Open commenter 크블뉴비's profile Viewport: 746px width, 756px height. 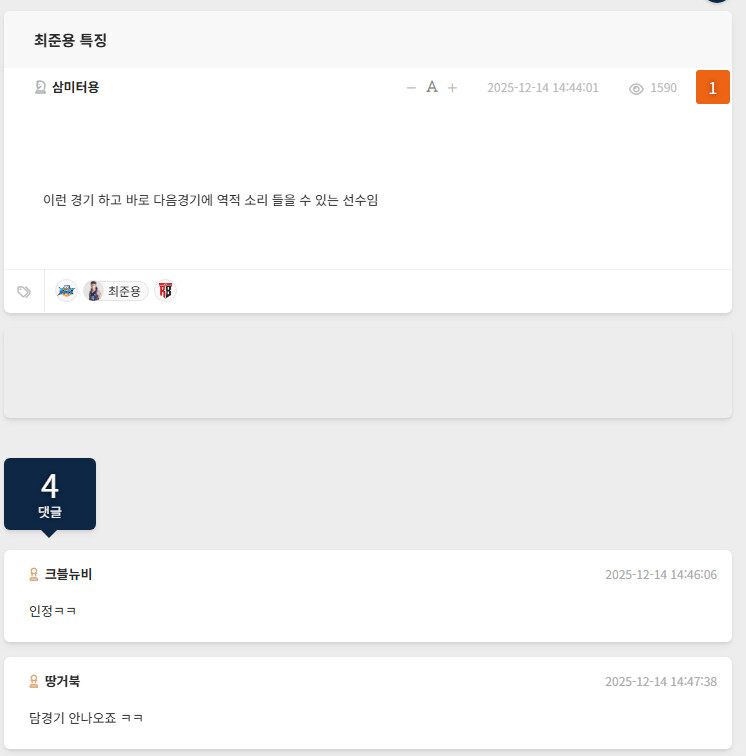68,574
